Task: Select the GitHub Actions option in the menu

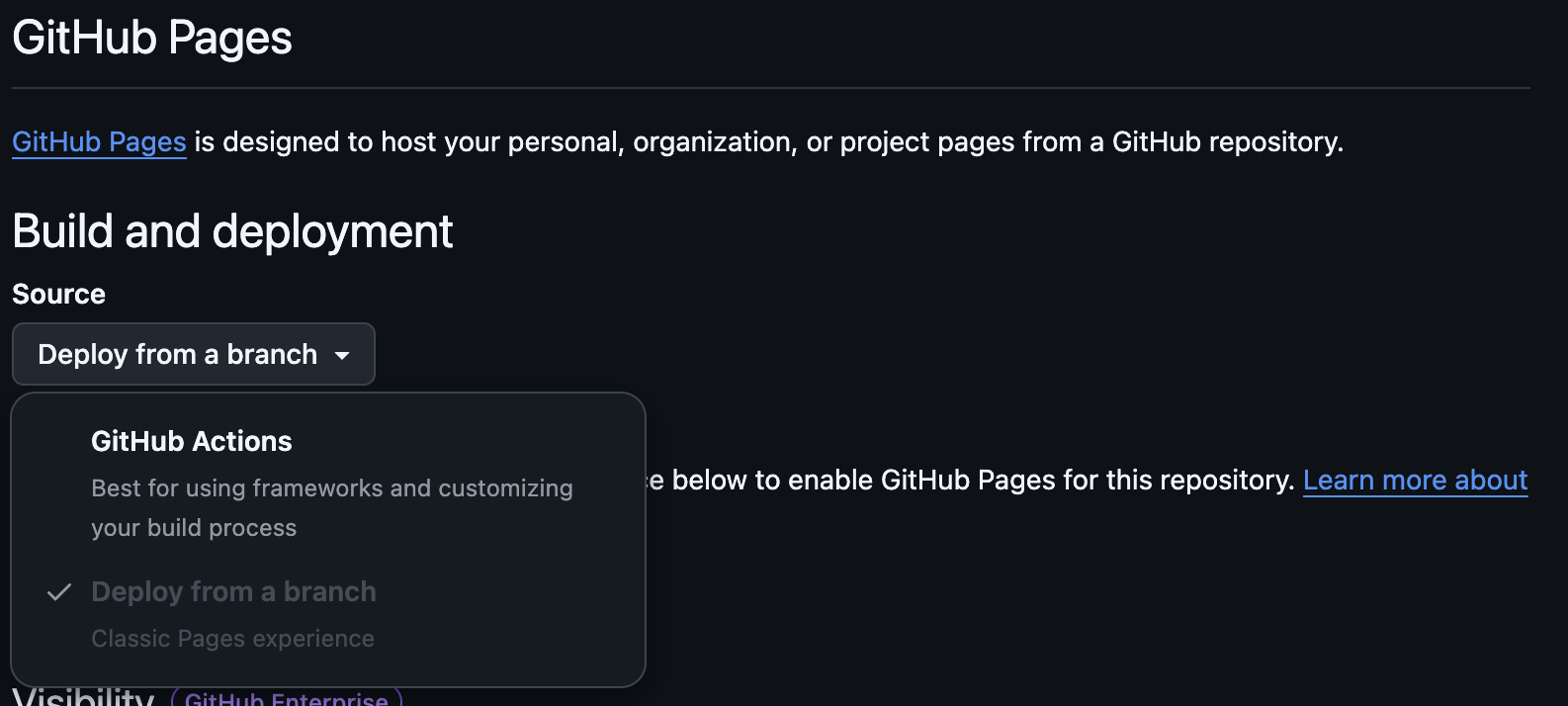Action: 192,441
